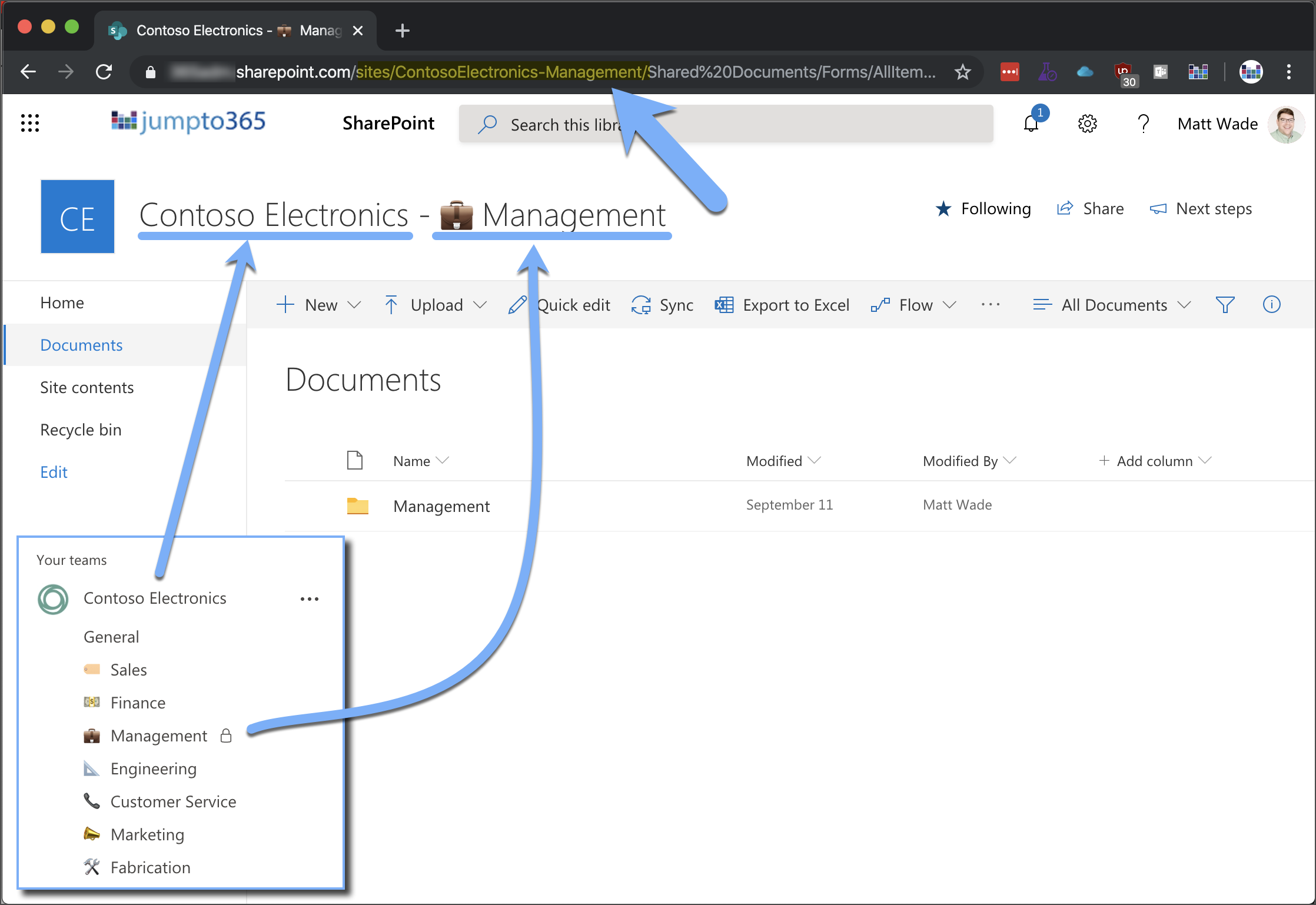Expand the Upload dropdown
The height and width of the screenshot is (905, 1316).
pos(436,305)
